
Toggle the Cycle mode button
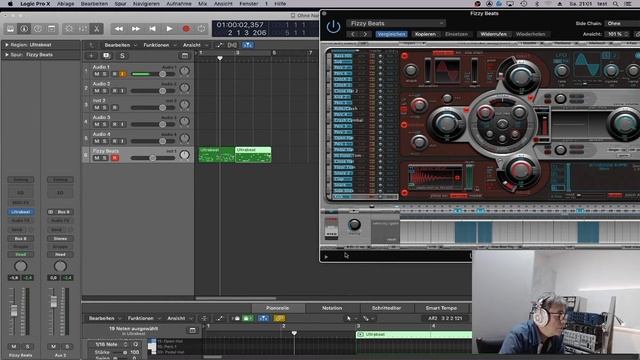(202, 29)
